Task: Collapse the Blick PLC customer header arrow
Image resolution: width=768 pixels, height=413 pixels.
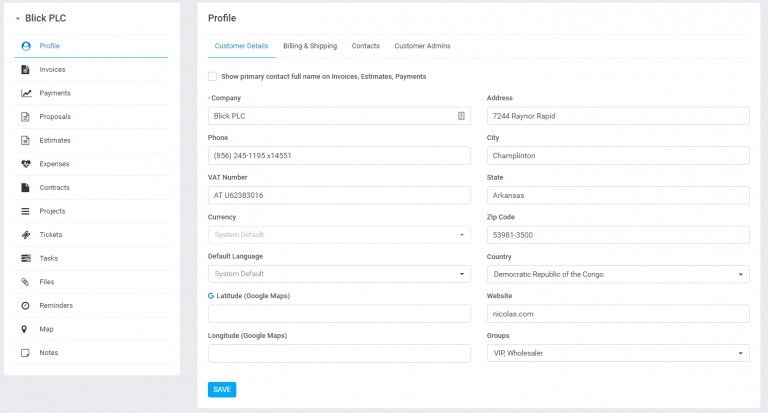Action: [18, 19]
